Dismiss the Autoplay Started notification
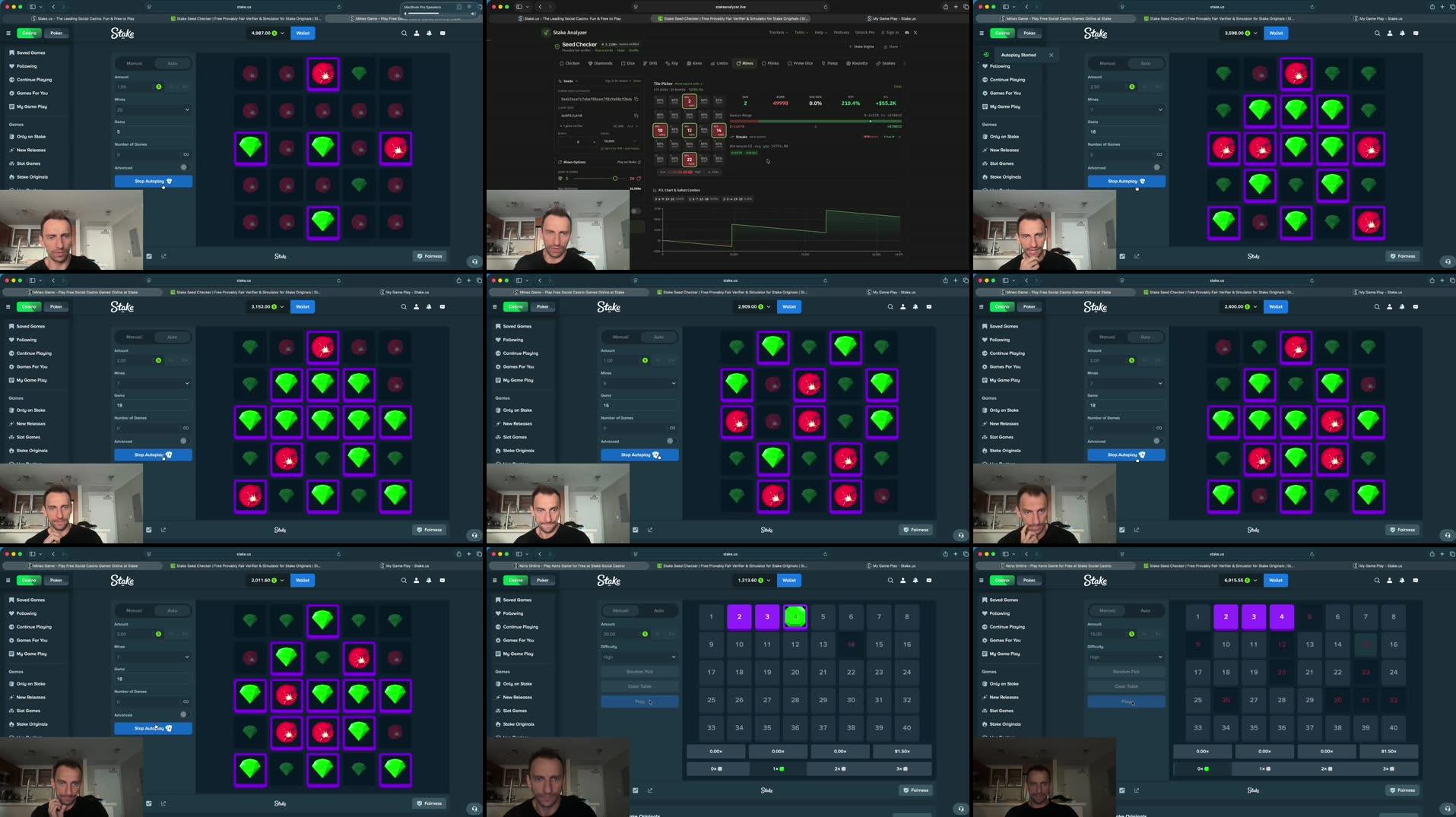This screenshot has height=817, width=1456. point(1051,55)
